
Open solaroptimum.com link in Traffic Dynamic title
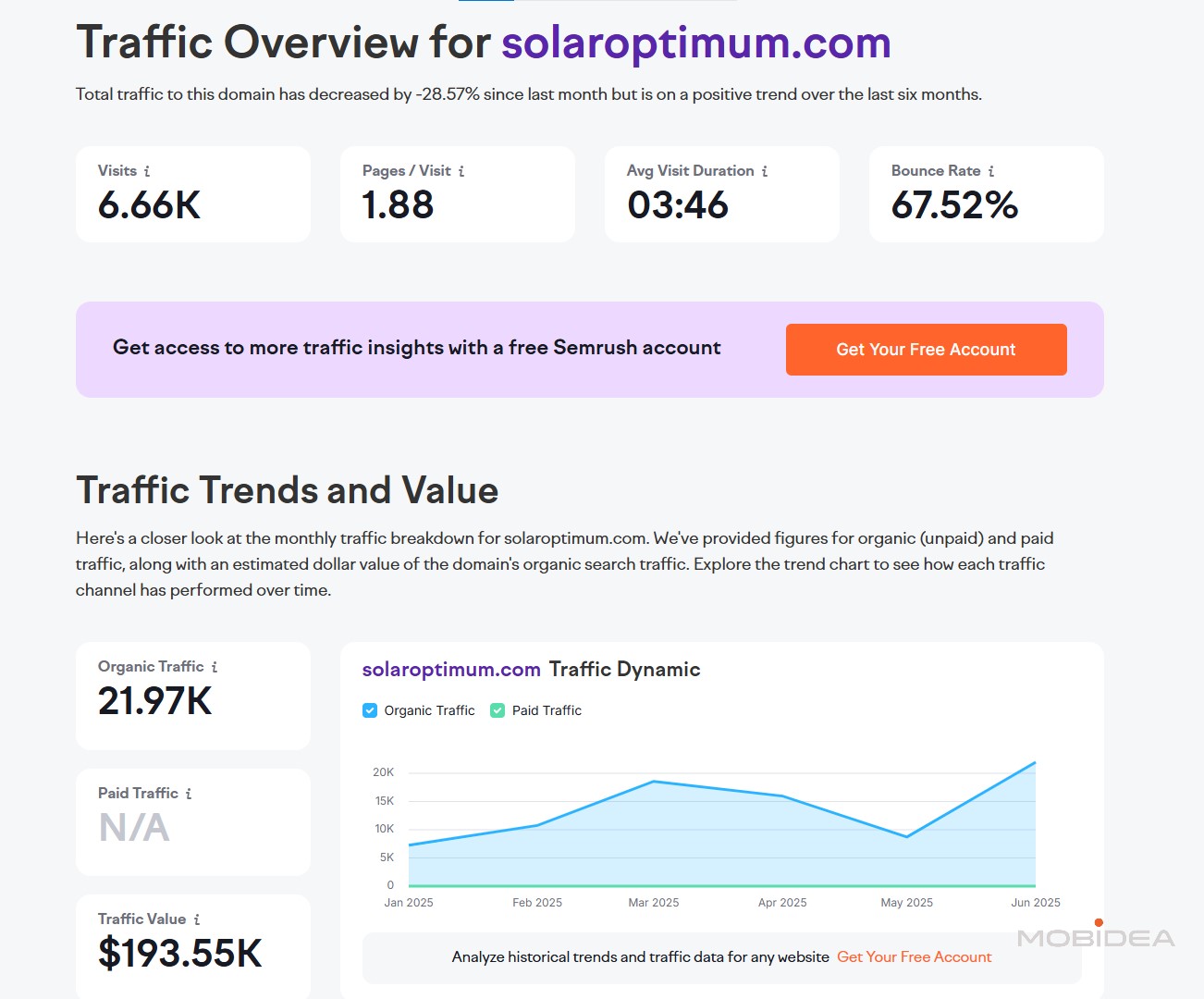pos(451,670)
